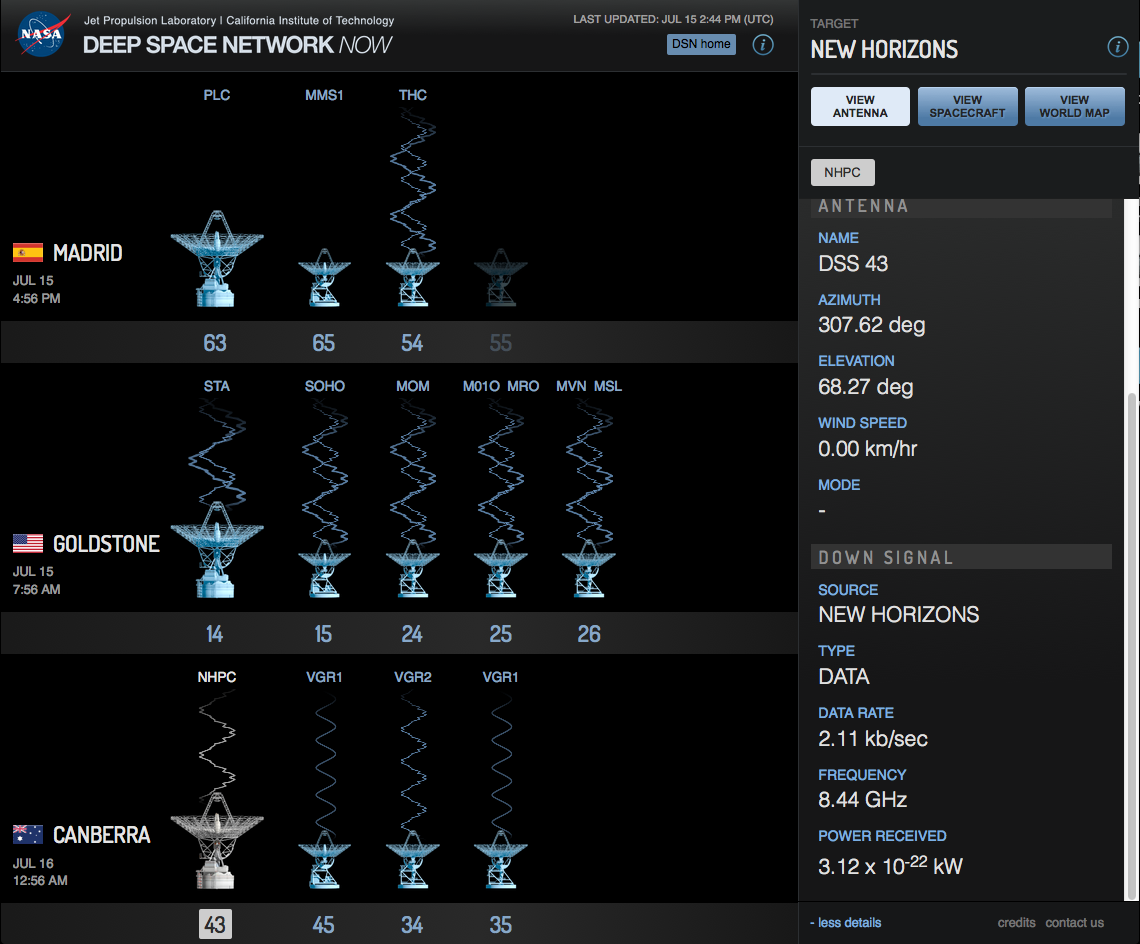This screenshot has width=1140, height=944.
Task: Select Goldstone antenna dish 15
Action: pos(324,568)
